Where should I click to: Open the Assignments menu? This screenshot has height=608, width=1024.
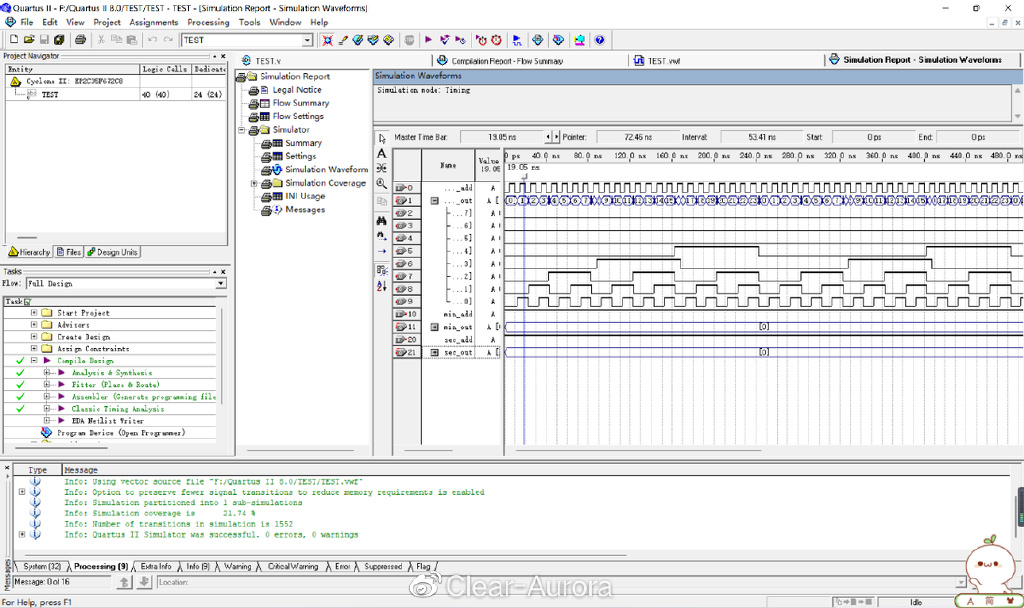coord(153,22)
